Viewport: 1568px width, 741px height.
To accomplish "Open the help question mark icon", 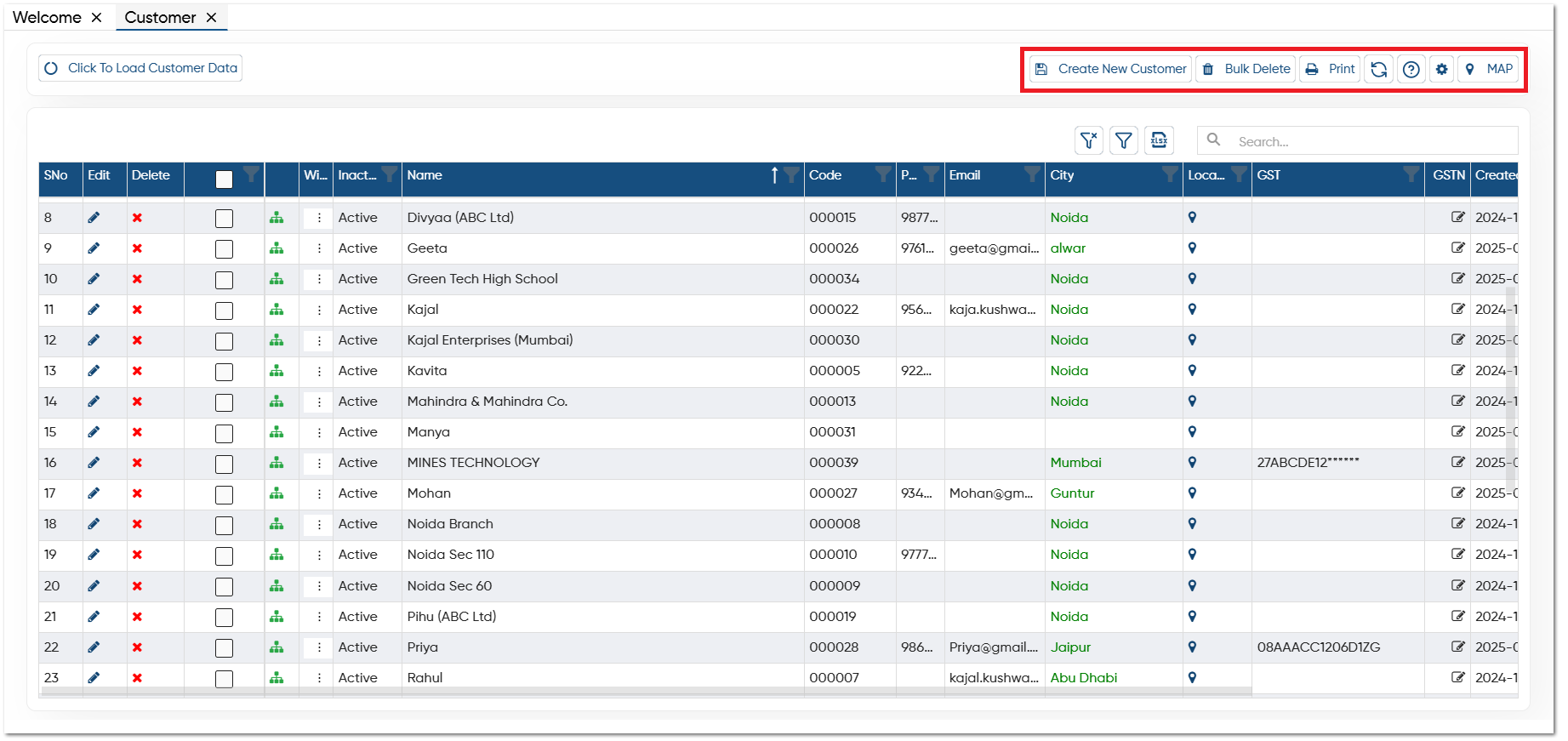I will click(x=1411, y=69).
